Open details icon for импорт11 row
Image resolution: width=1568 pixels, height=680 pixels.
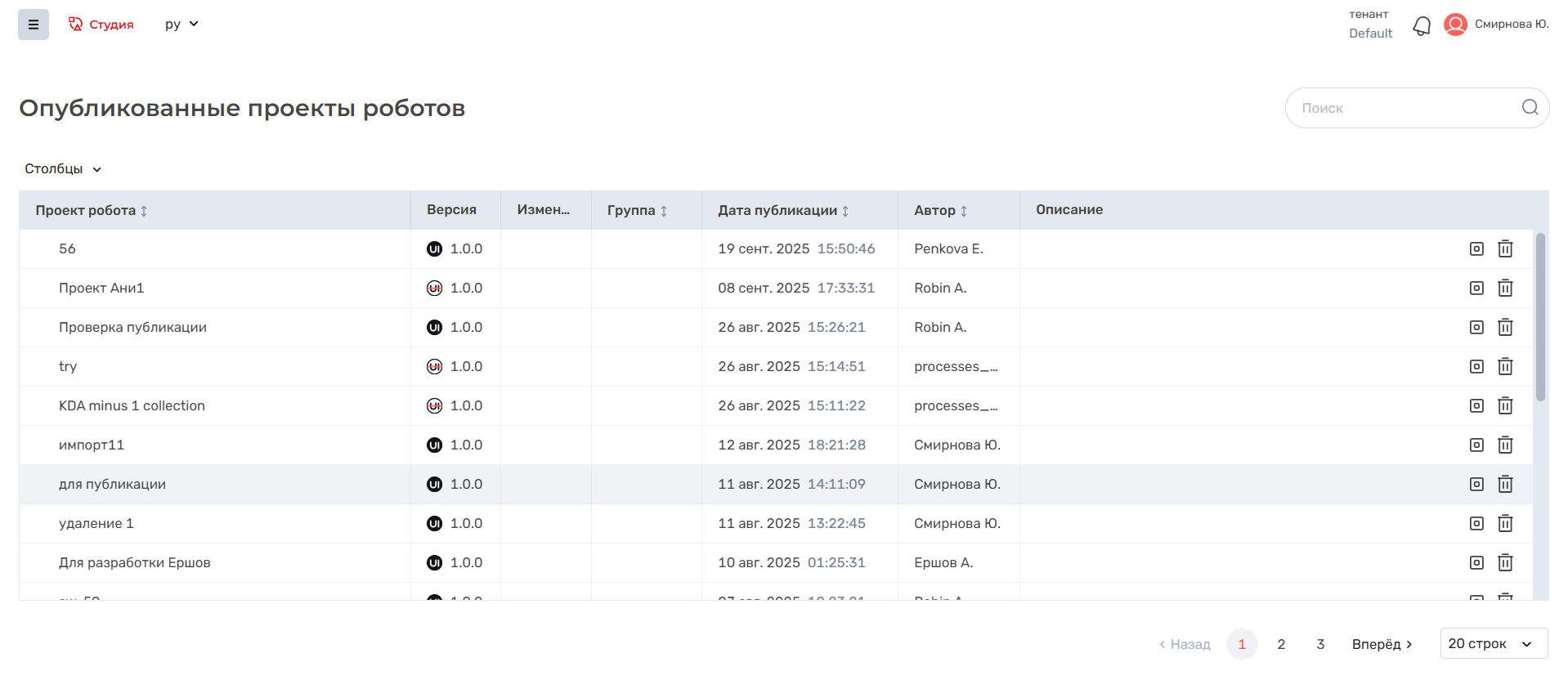click(1476, 445)
